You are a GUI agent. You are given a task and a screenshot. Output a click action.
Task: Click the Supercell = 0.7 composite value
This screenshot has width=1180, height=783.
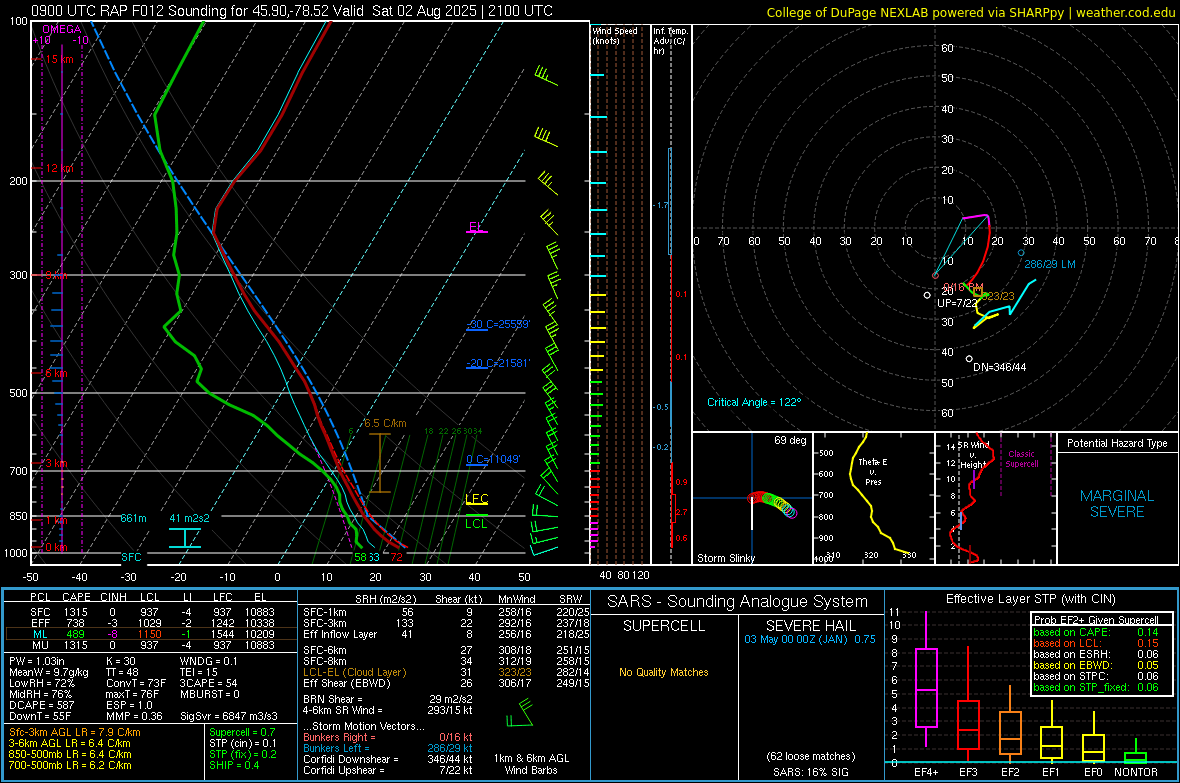(242, 732)
